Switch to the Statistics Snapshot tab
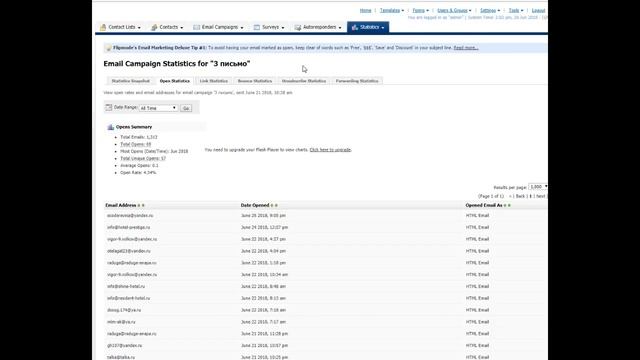640x360 pixels. pyautogui.click(x=131, y=81)
